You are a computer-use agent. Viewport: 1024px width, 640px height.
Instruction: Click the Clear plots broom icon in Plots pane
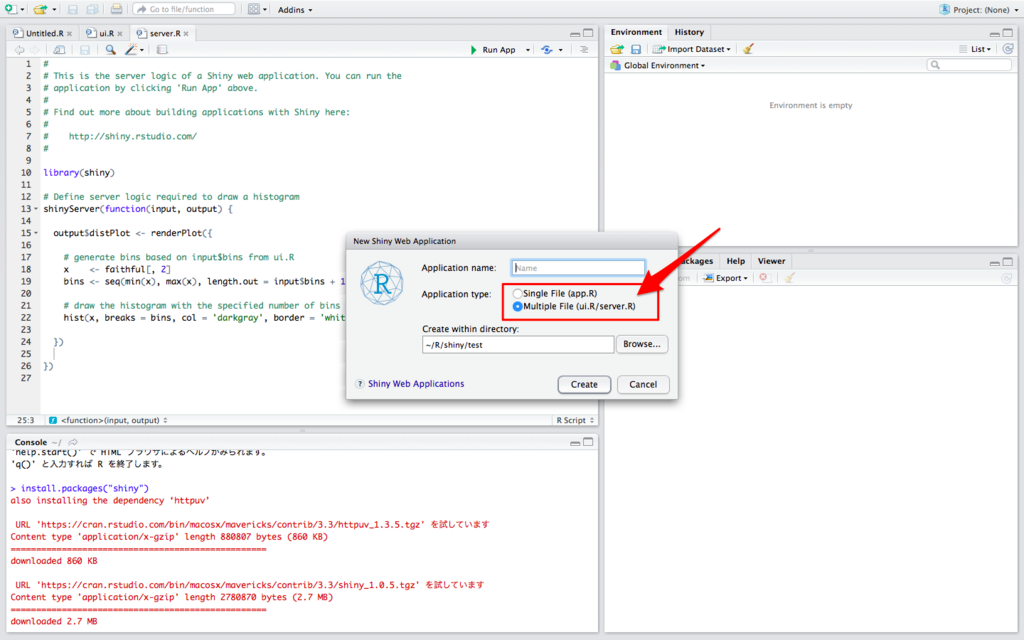click(x=790, y=278)
